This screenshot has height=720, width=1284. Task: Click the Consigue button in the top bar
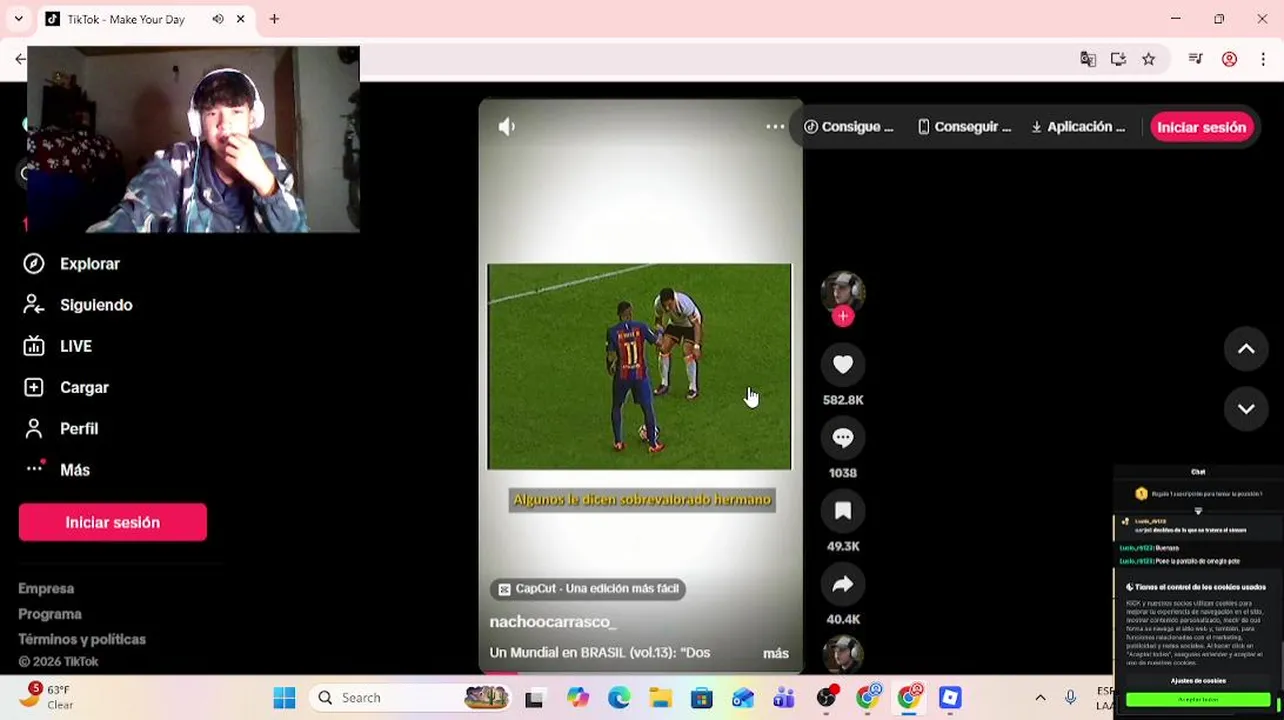pyautogui.click(x=849, y=127)
